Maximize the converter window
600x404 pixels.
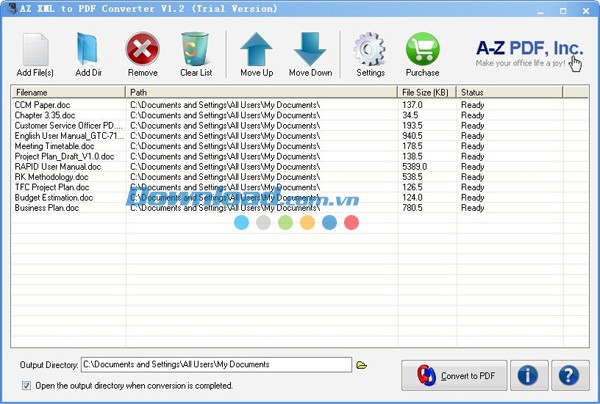click(x=563, y=11)
